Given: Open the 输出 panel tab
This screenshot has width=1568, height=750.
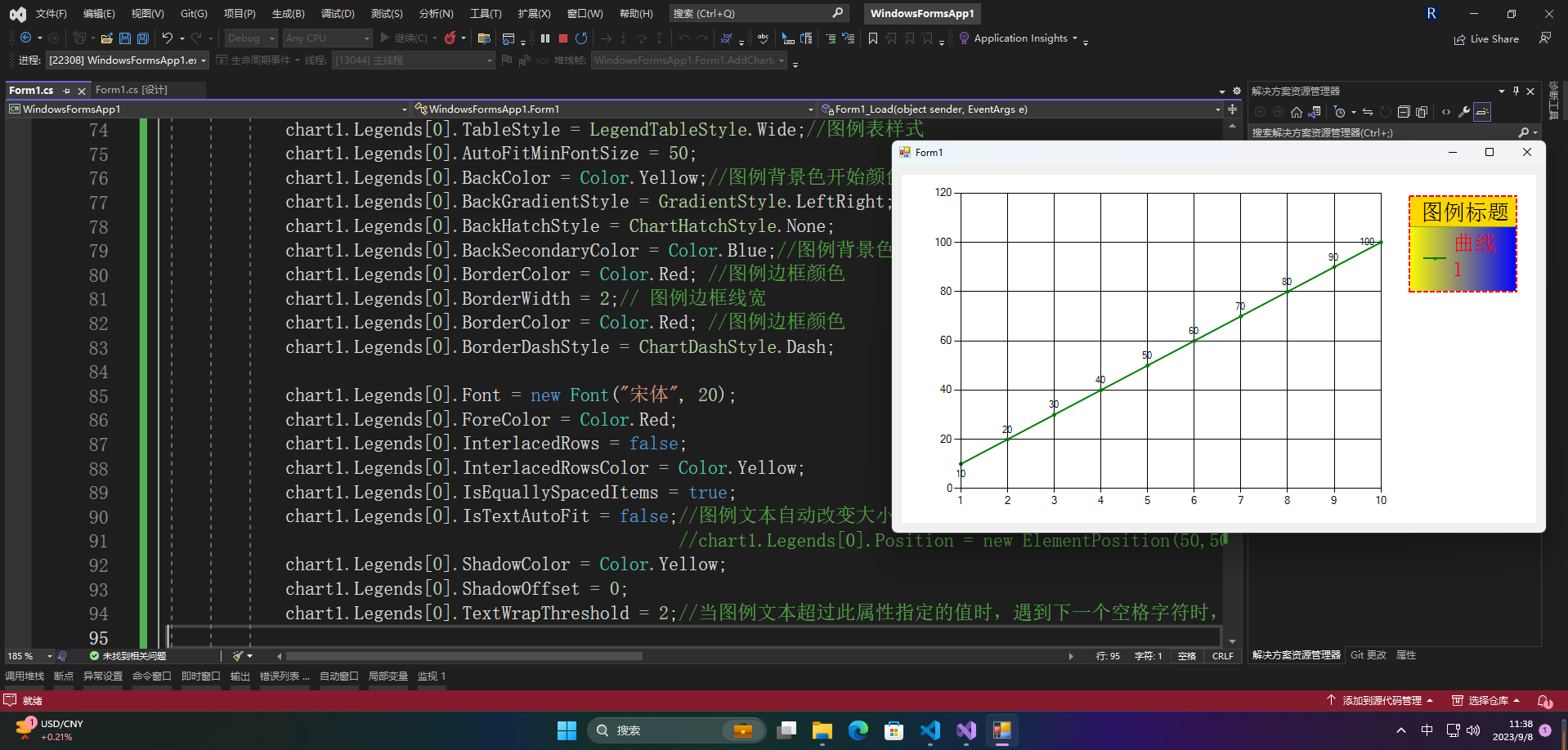Looking at the screenshot, I should tap(240, 676).
